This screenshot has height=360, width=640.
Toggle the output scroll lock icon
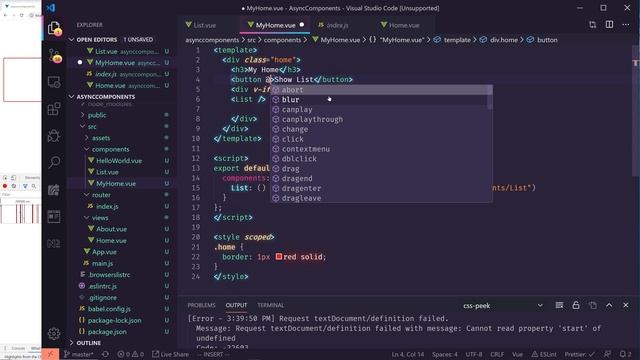tap(576, 305)
